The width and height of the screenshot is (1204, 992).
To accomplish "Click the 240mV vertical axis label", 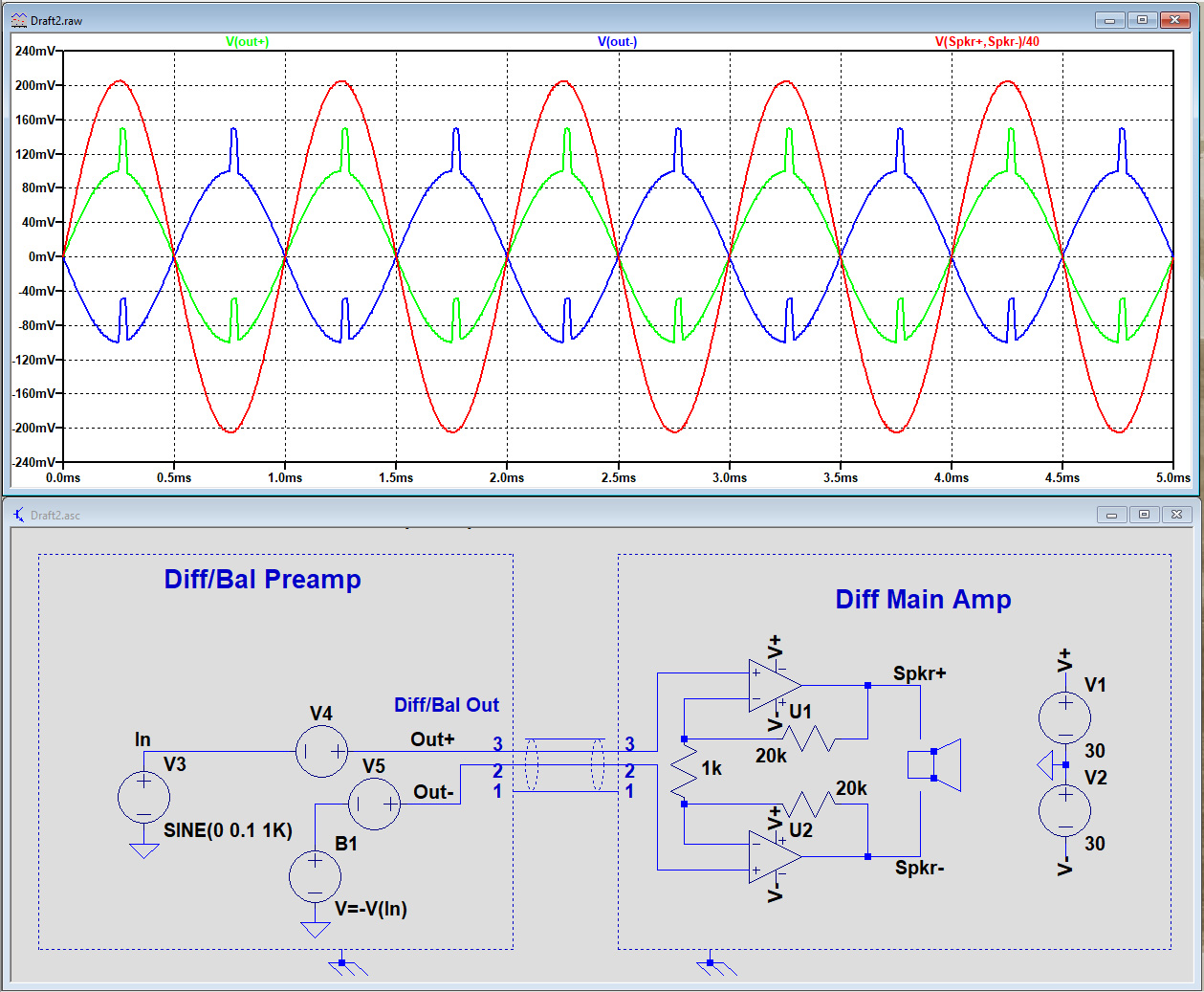I will coord(35,51).
